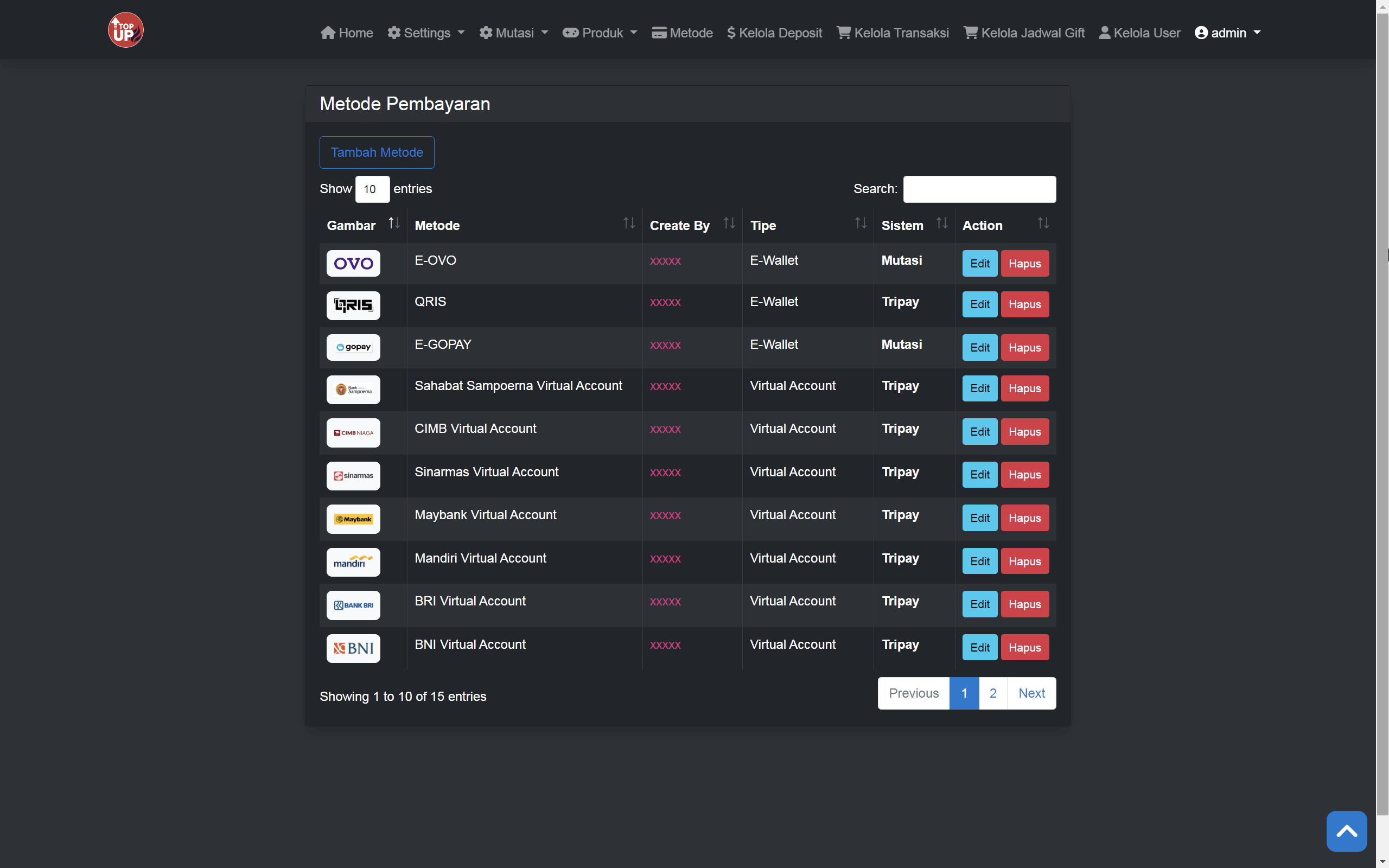The image size is (1389, 868).
Task: Expand the Mutasi dropdown menu
Action: [x=514, y=33]
